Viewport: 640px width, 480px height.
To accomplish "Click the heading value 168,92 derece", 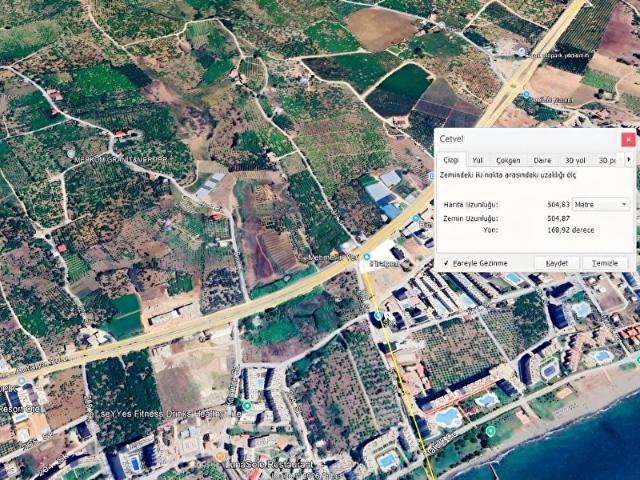I will pyautogui.click(x=571, y=230).
